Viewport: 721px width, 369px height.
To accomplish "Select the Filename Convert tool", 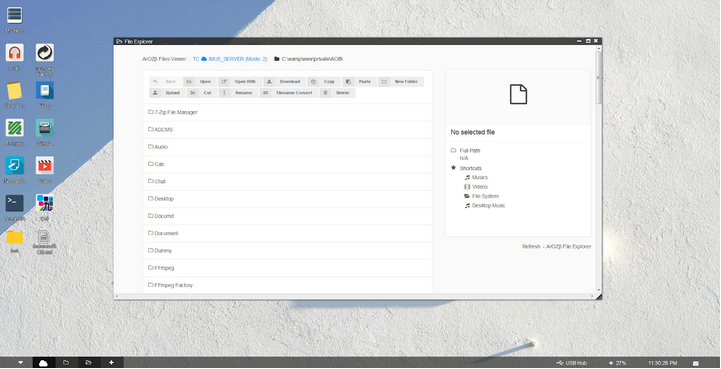I will (x=289, y=93).
